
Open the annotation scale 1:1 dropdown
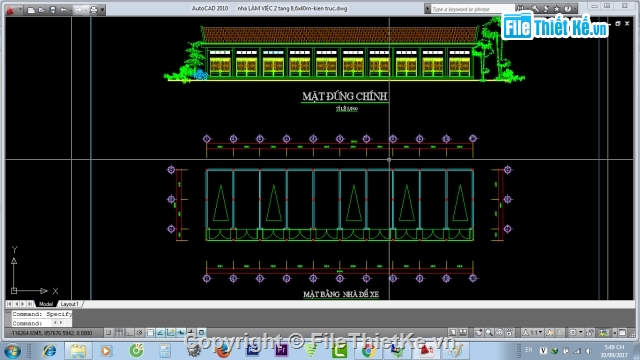pos(533,333)
